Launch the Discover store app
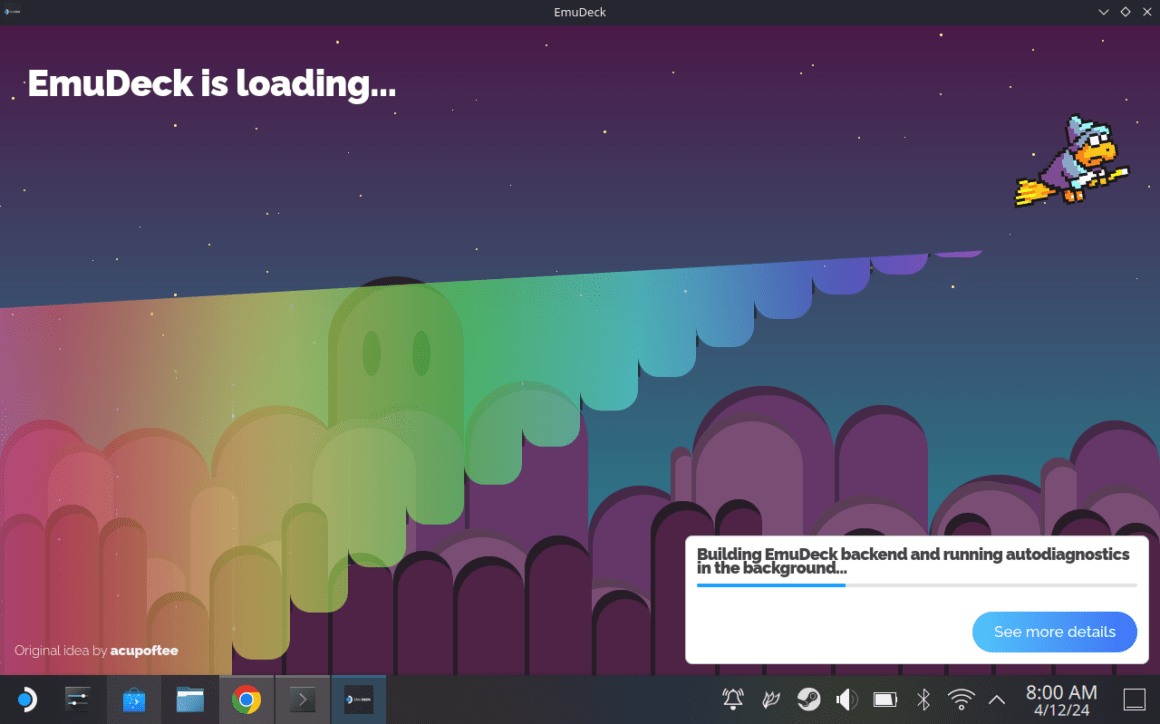1160x724 pixels. click(x=134, y=700)
